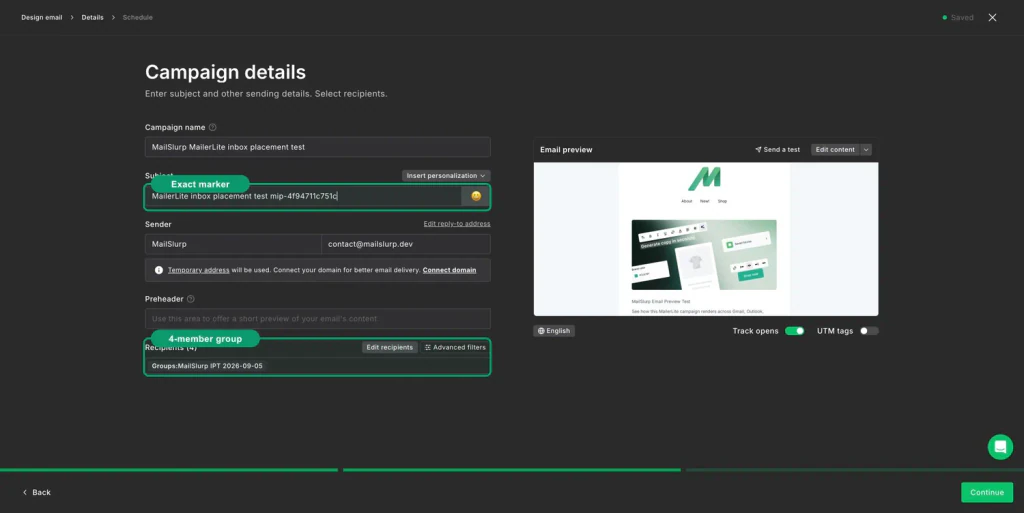Image resolution: width=1024 pixels, height=513 pixels.
Task: Click the Temporary address link
Action: 199,270
